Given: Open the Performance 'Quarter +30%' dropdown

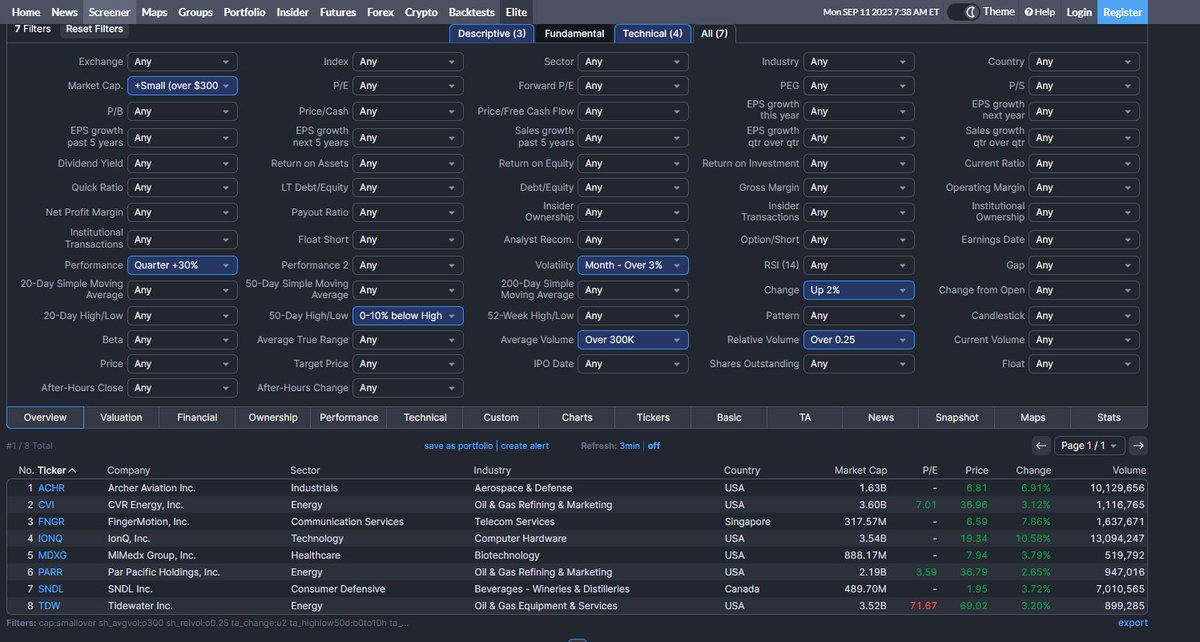Looking at the screenshot, I should pos(182,264).
